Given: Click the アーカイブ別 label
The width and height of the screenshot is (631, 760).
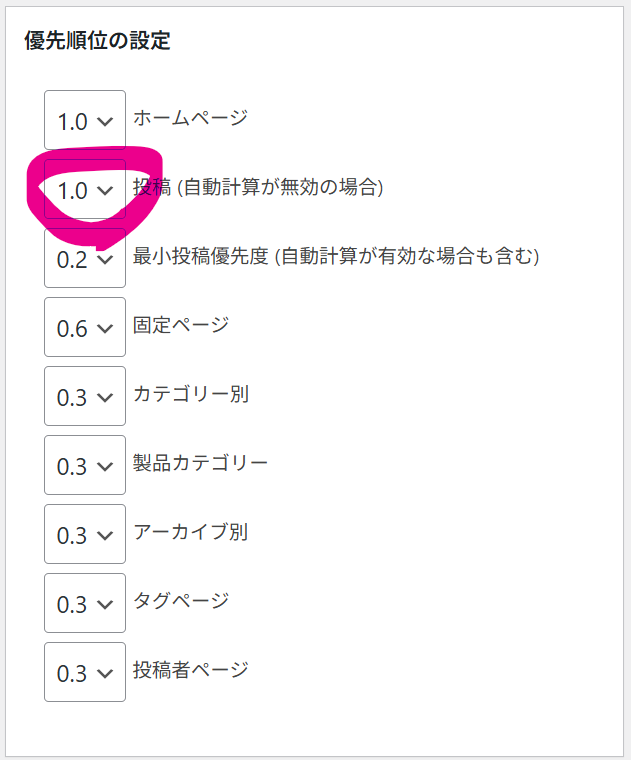Looking at the screenshot, I should (191, 532).
